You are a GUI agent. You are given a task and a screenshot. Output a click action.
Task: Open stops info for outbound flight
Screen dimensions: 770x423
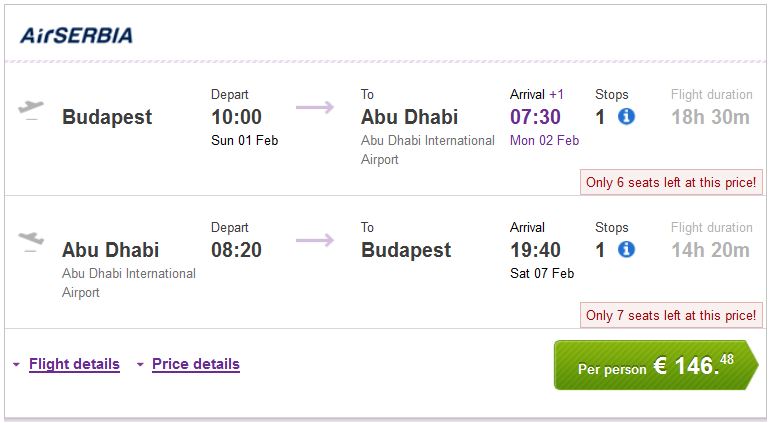coord(627,117)
